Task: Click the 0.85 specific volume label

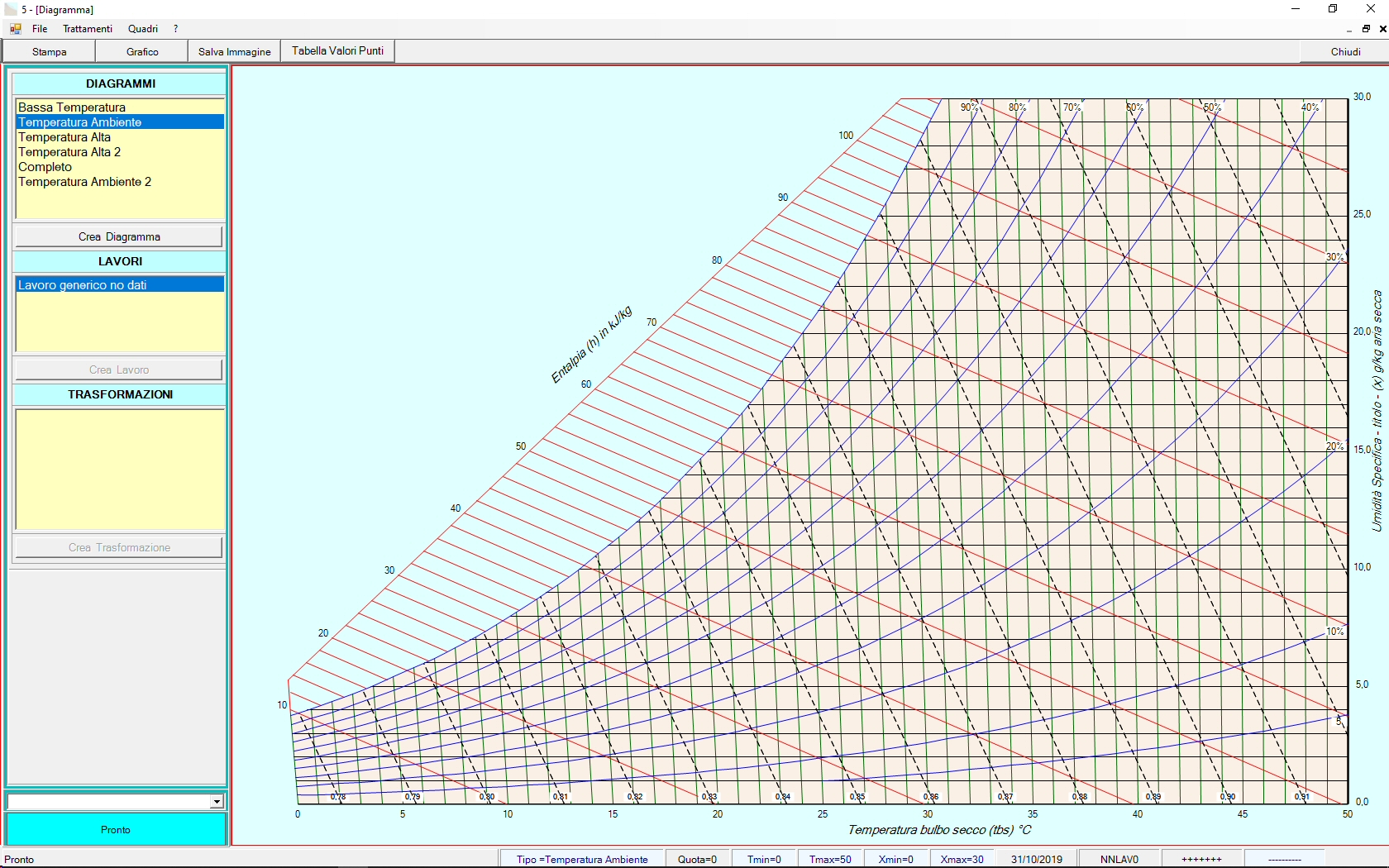Action: 857,797
